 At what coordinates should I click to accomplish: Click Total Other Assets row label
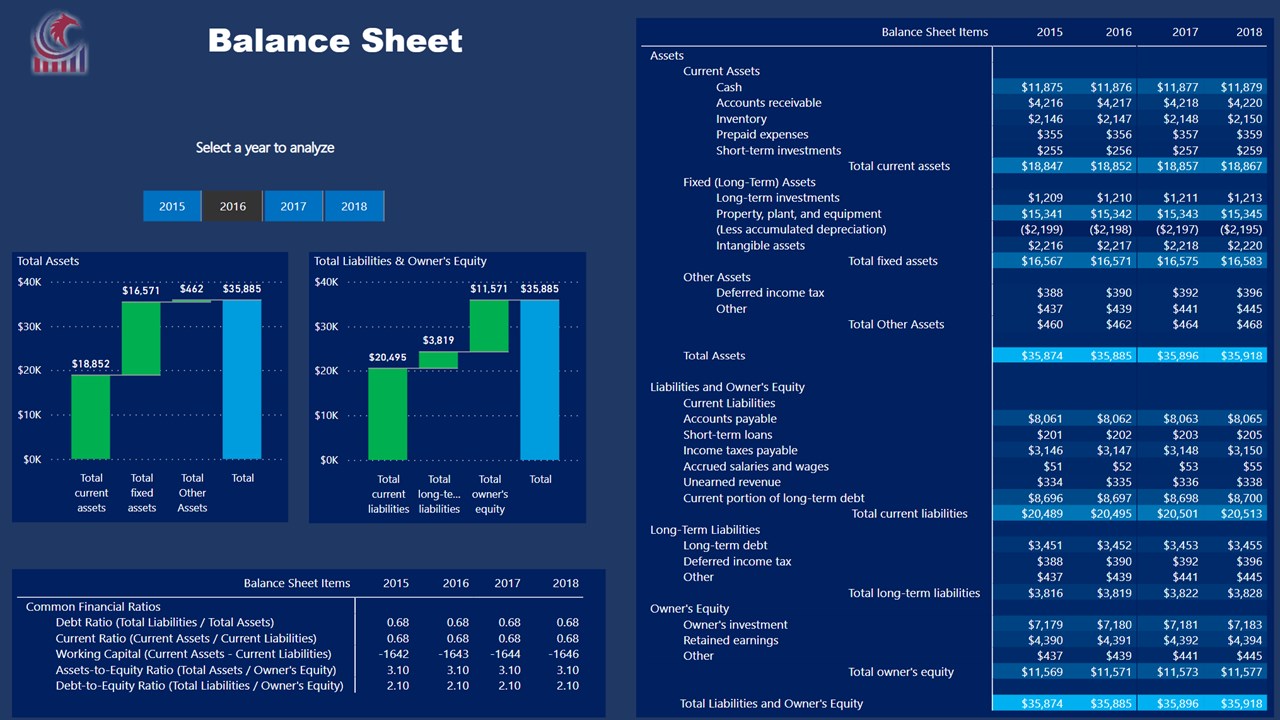click(x=896, y=324)
